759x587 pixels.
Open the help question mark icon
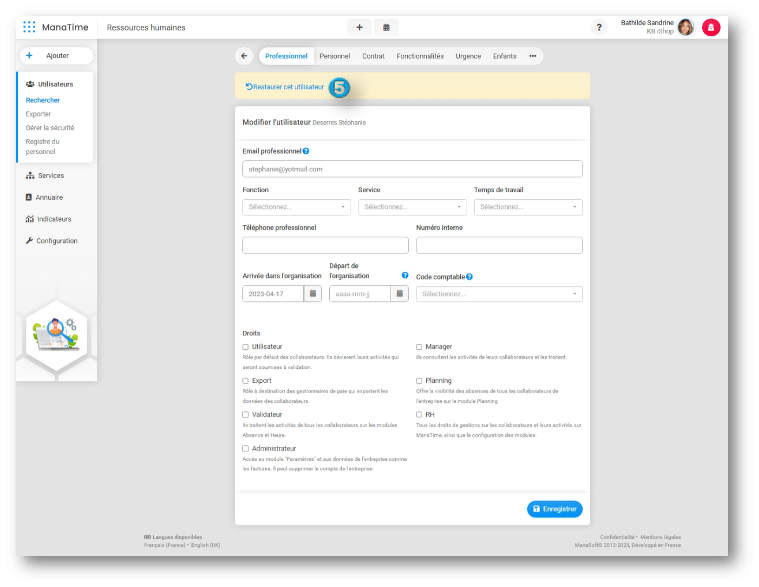(599, 28)
